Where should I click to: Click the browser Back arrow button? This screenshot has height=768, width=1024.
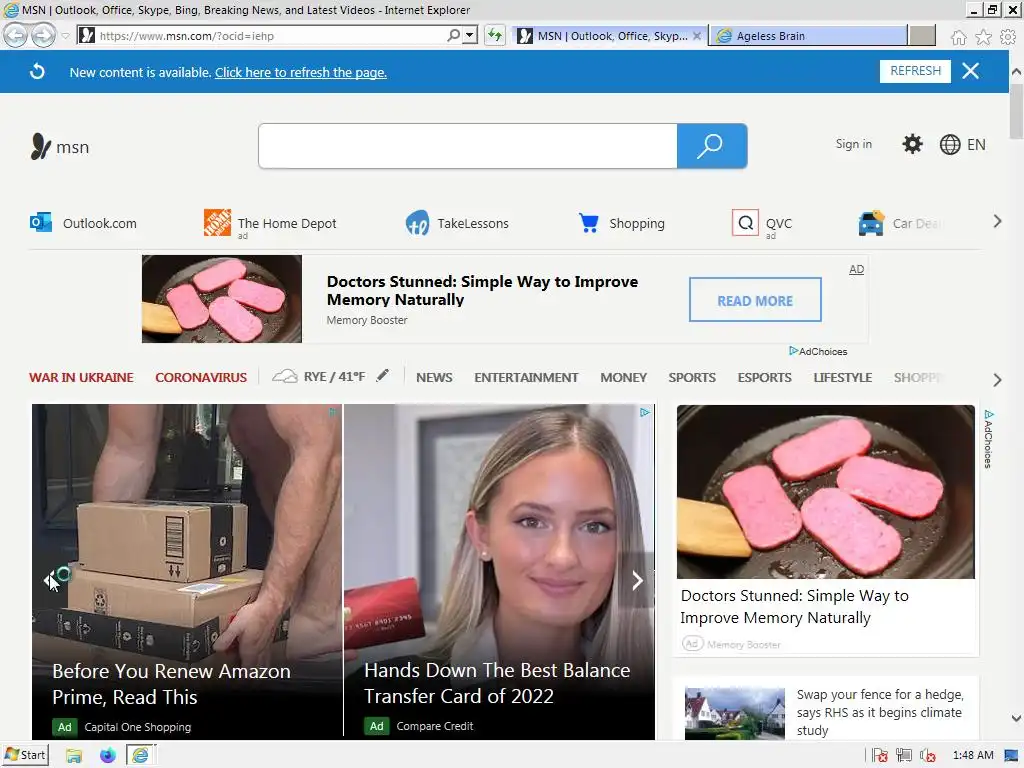click(16, 35)
